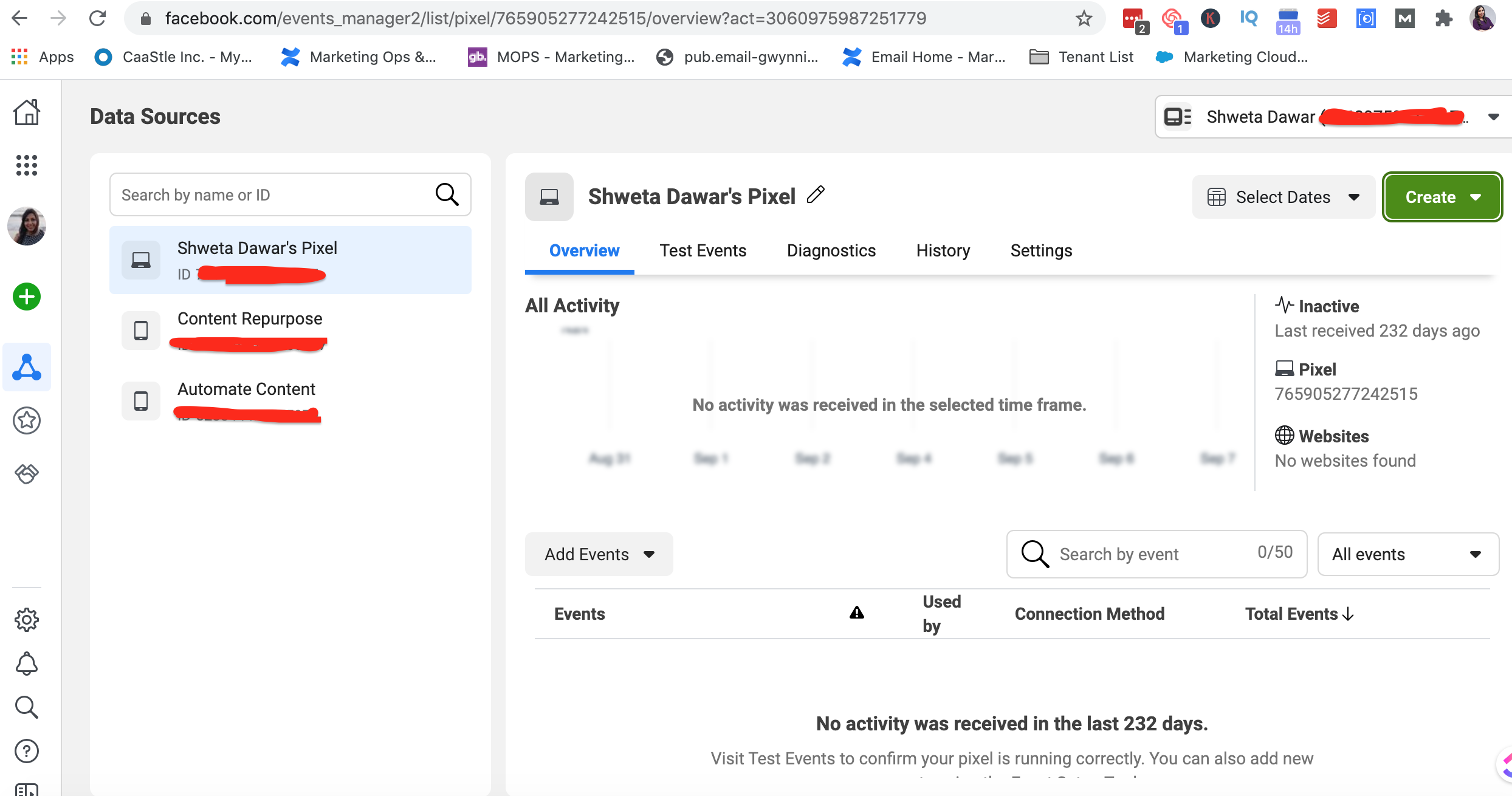The width and height of the screenshot is (1512, 796).
Task: Click the Used by column header
Action: [x=941, y=614]
